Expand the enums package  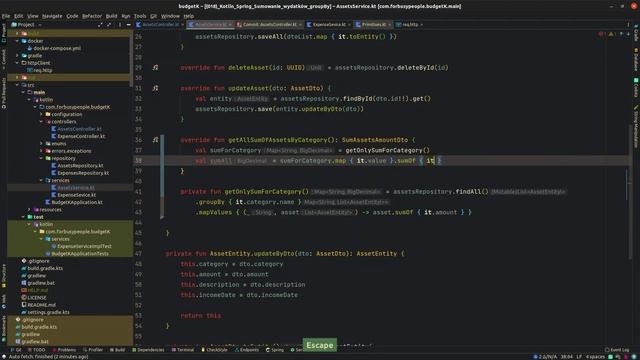coord(41,144)
